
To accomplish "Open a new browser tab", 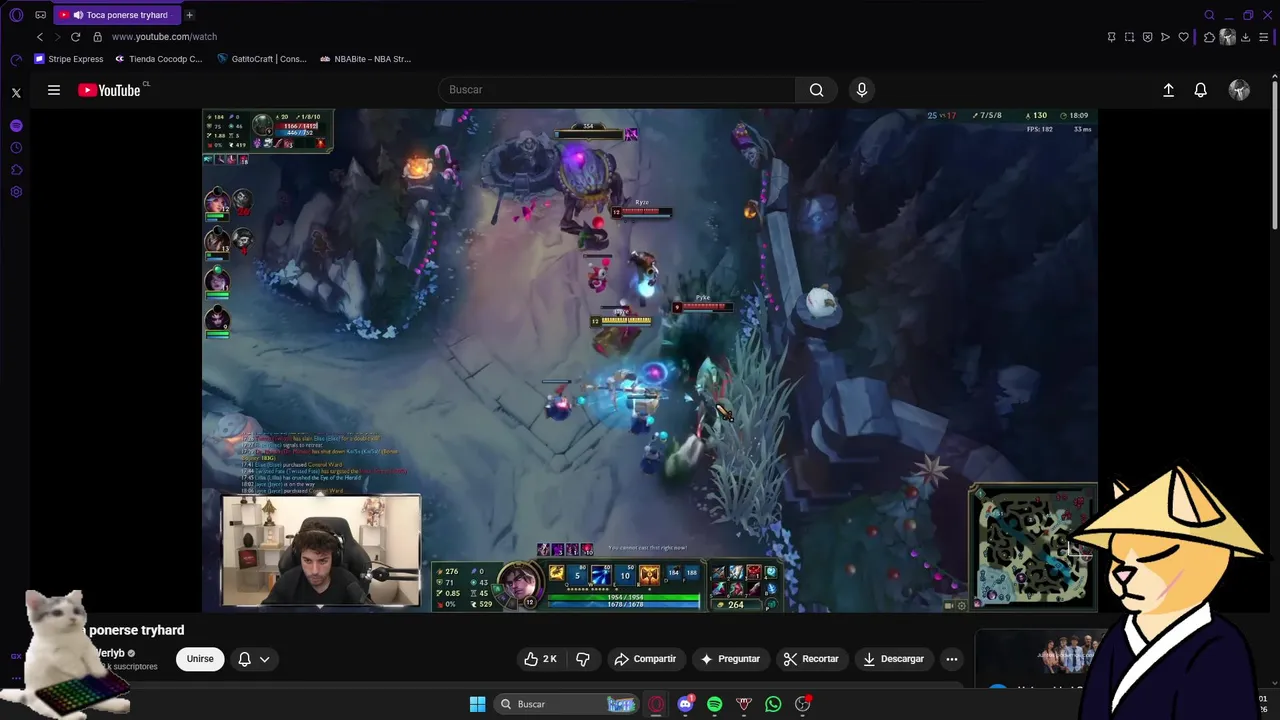I will (189, 15).
